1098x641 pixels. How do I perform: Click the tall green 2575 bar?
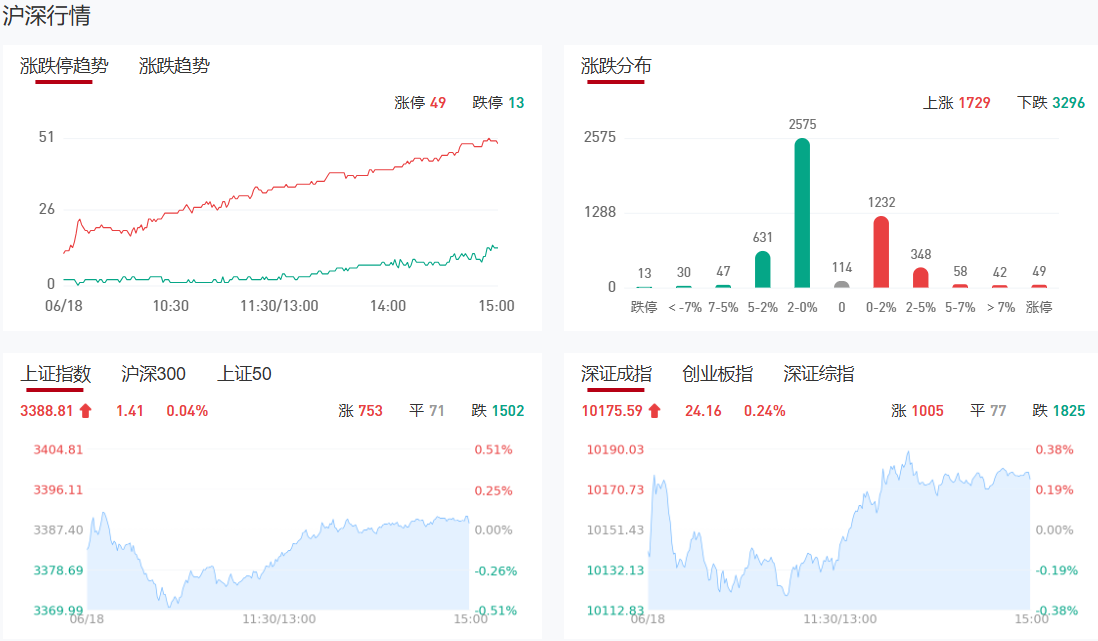[802, 213]
